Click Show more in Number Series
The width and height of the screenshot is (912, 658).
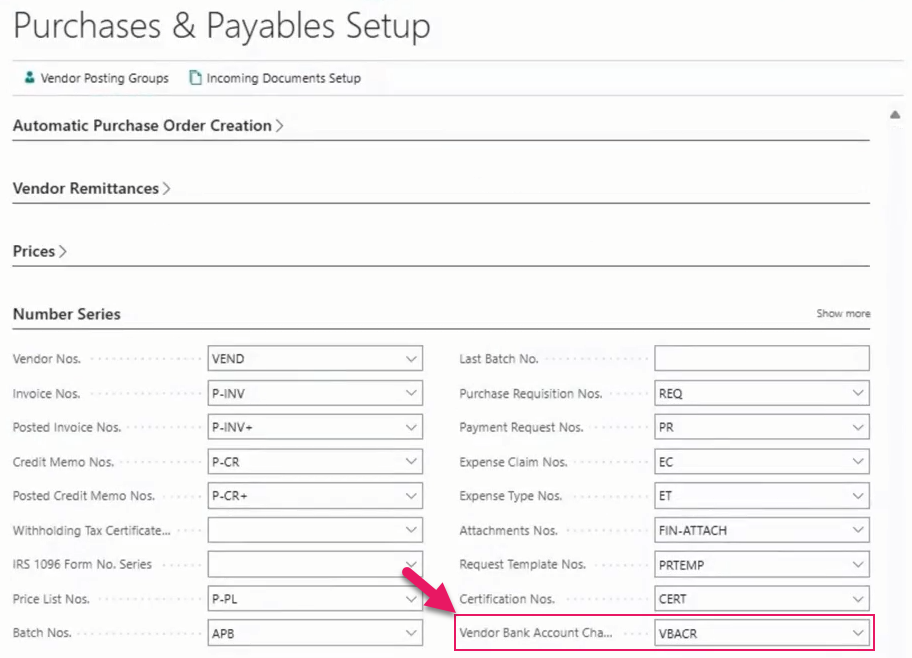[843, 314]
